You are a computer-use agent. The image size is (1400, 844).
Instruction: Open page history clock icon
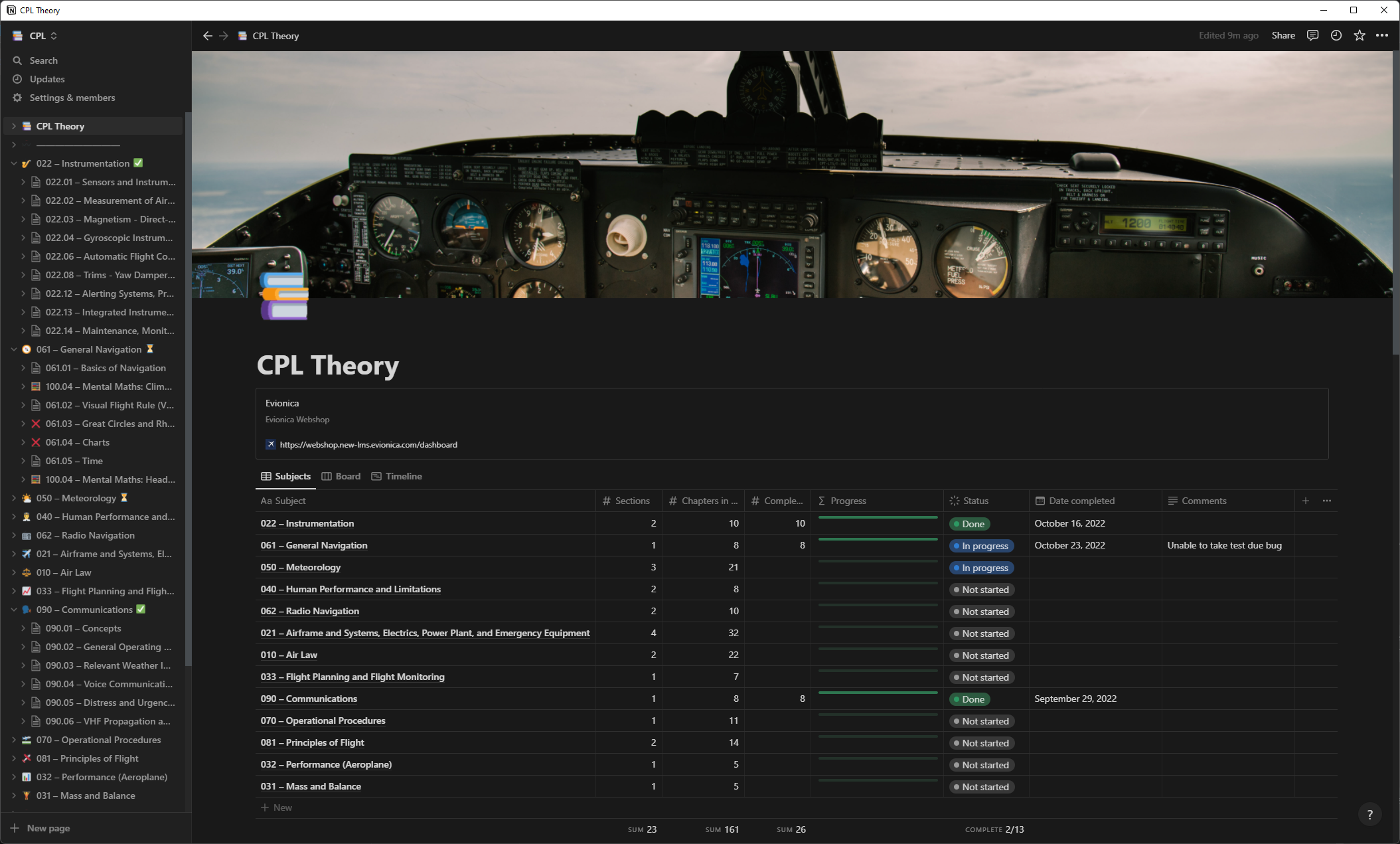[x=1336, y=36]
